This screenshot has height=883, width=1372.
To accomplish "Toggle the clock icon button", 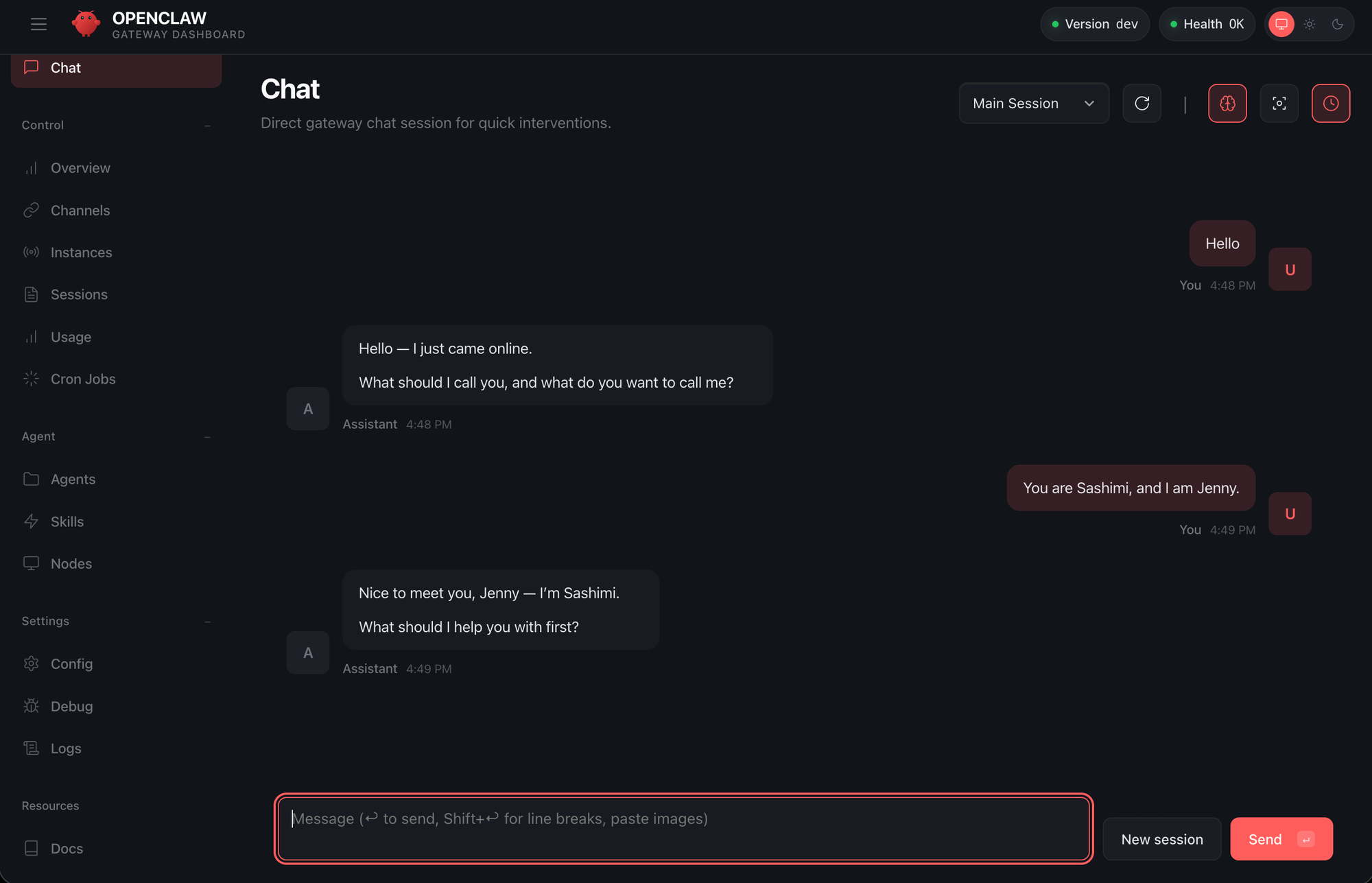I will coord(1330,104).
